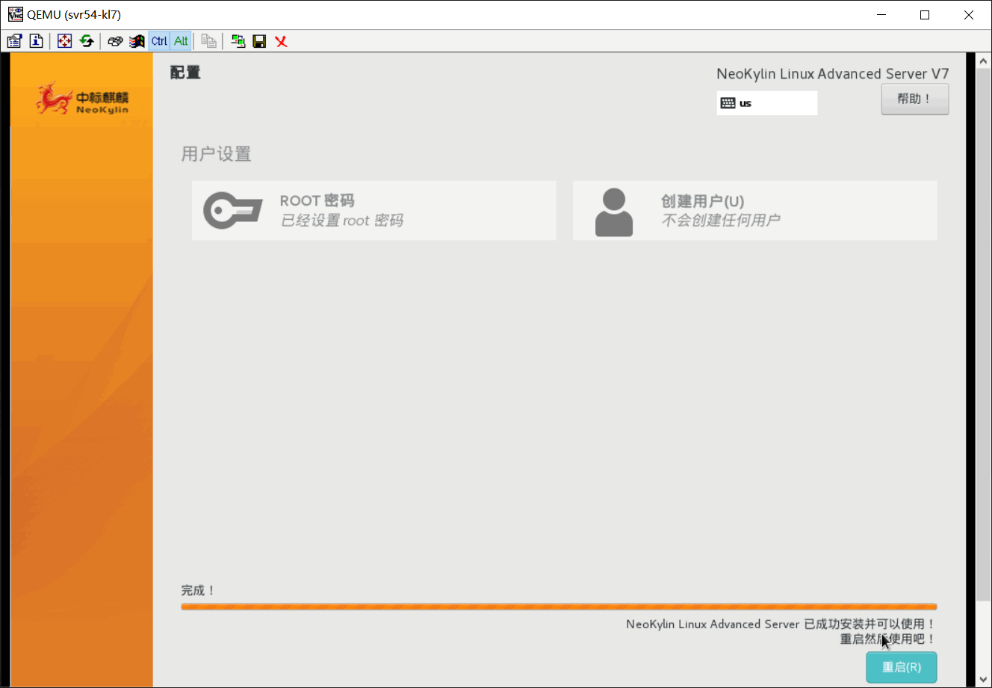The width and height of the screenshot is (992, 688).
Task: Toggle the Alt key button
Action: click(181, 41)
